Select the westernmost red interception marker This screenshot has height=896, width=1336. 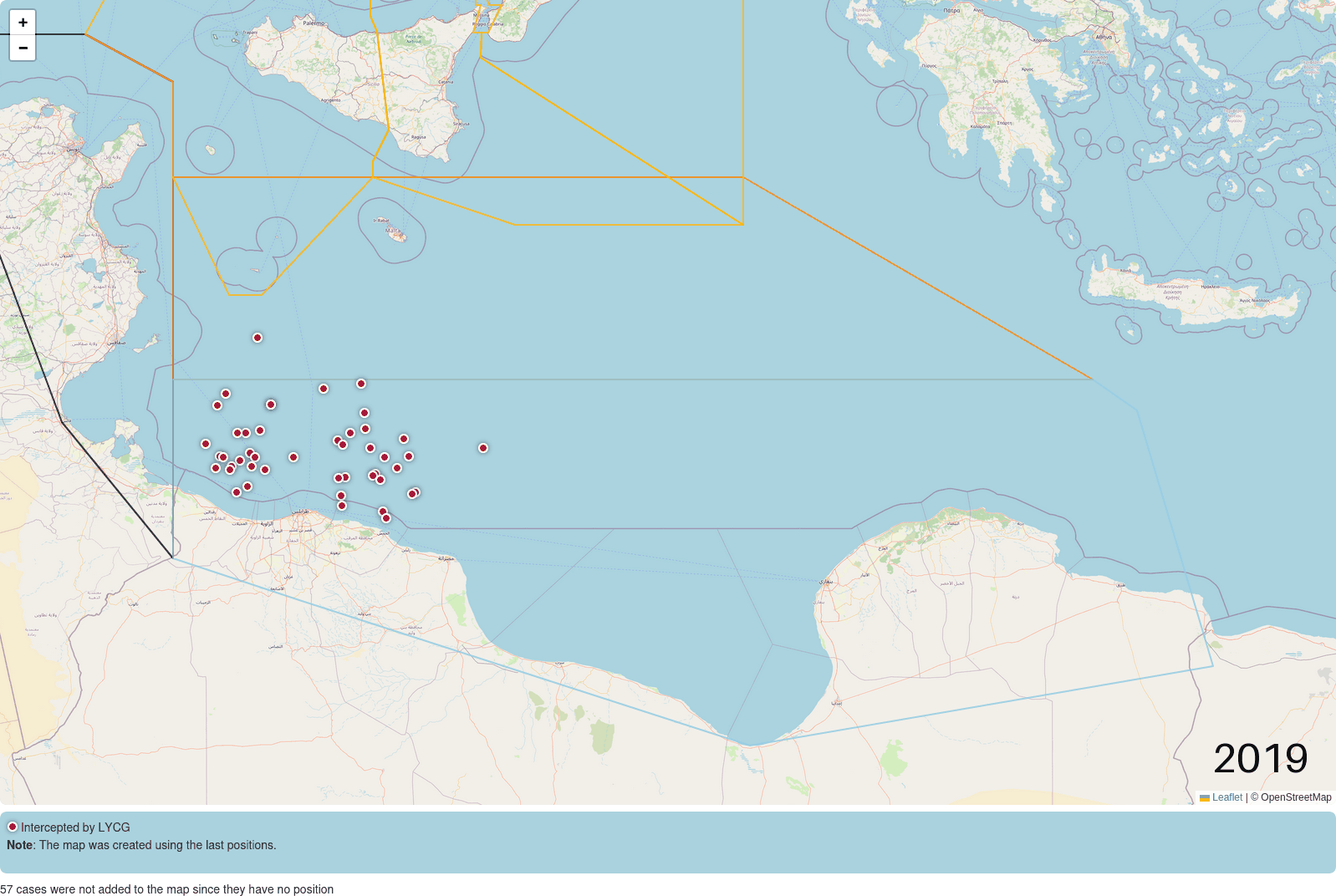click(206, 444)
